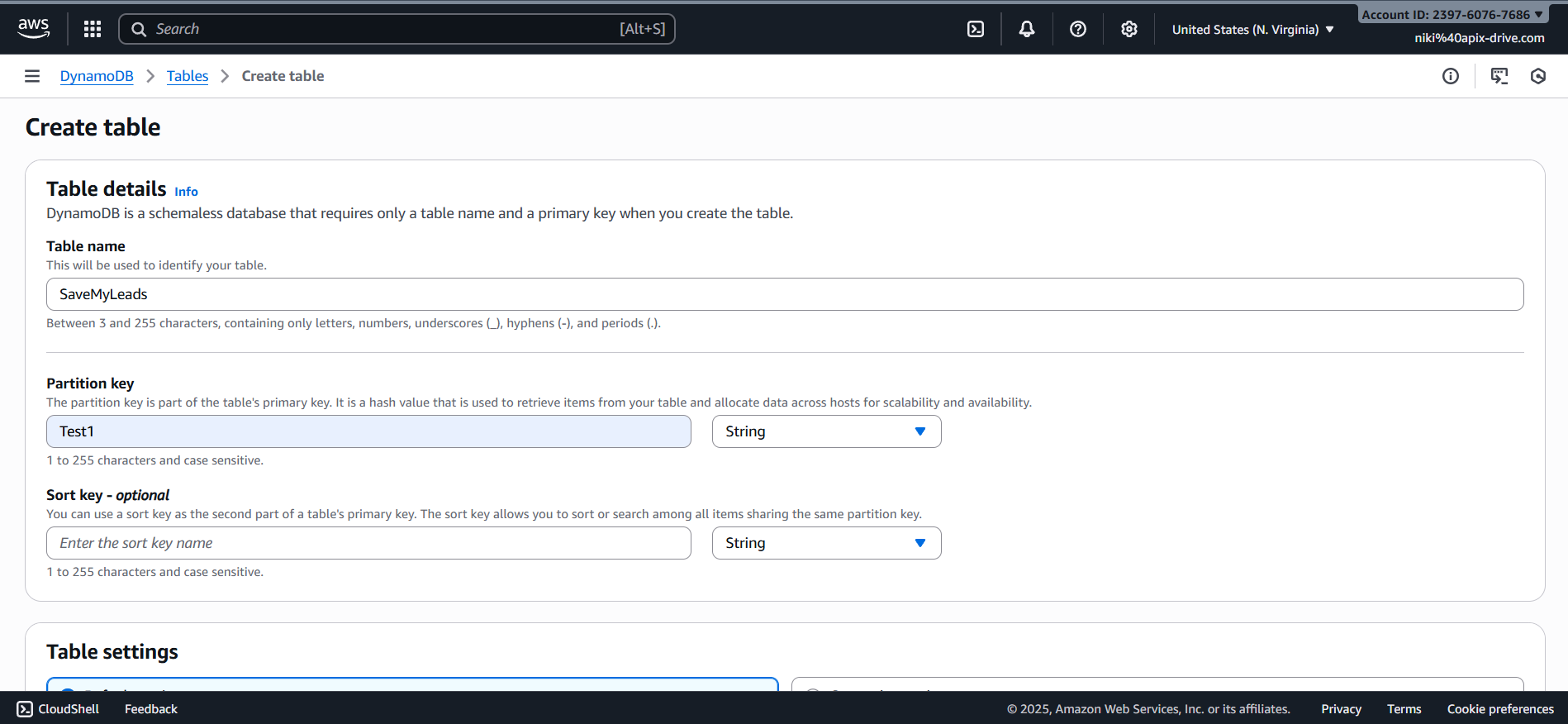Image resolution: width=1568 pixels, height=724 pixels.
Task: Open CloudShell from the top navigation bar
Action: click(x=976, y=29)
